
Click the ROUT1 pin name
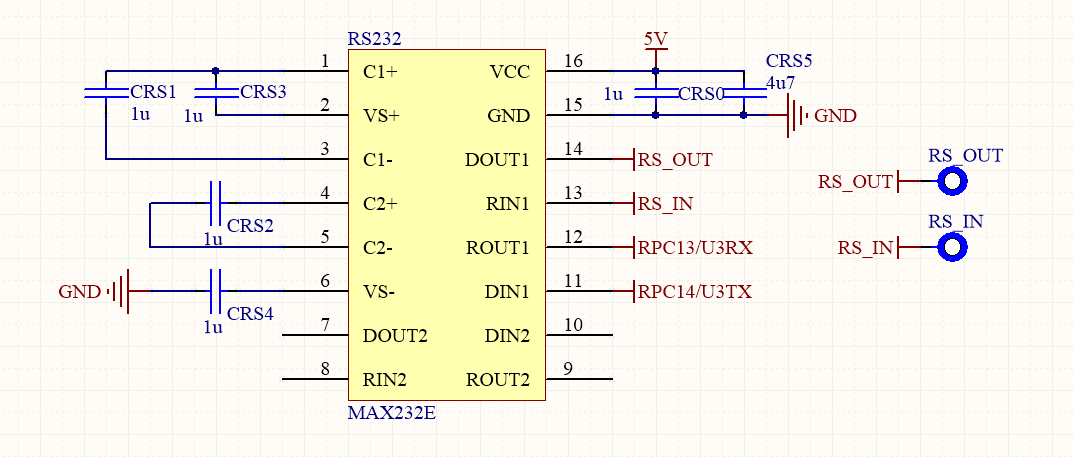(498, 248)
